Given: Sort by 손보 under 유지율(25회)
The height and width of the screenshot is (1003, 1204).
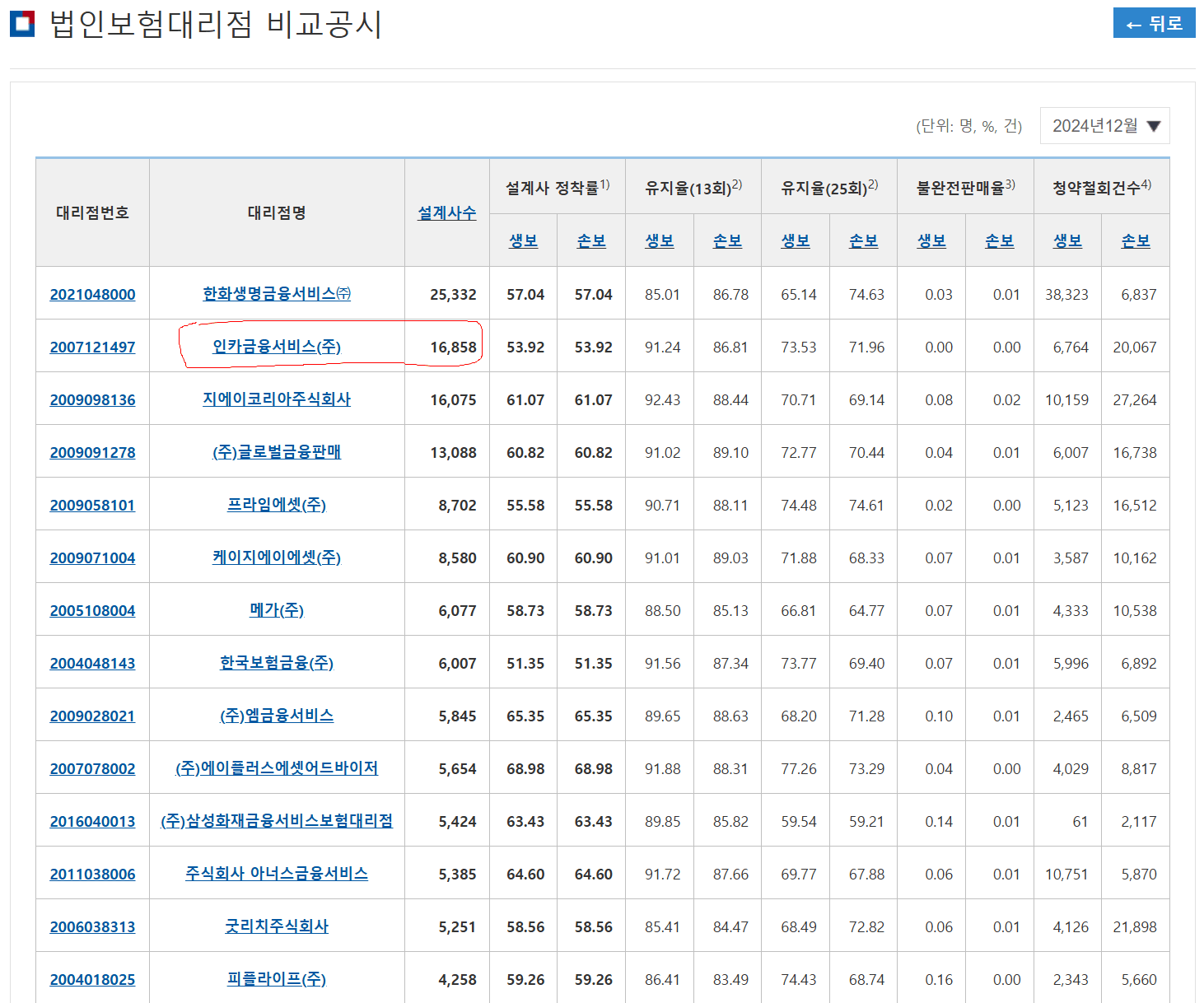Looking at the screenshot, I should point(863,240).
